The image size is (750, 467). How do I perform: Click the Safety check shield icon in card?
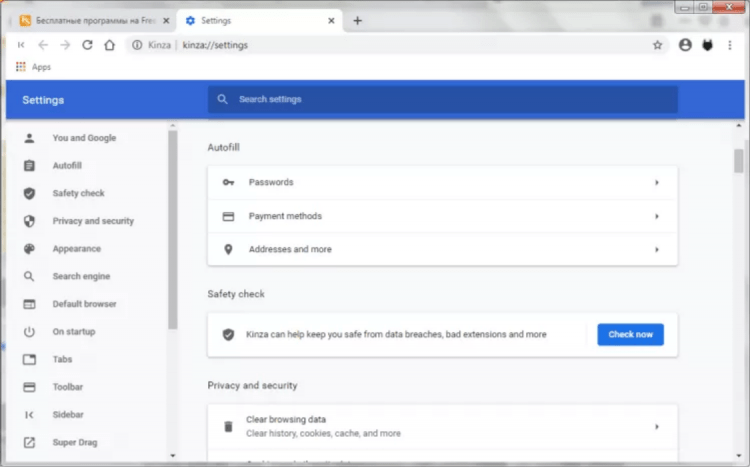click(x=228, y=334)
